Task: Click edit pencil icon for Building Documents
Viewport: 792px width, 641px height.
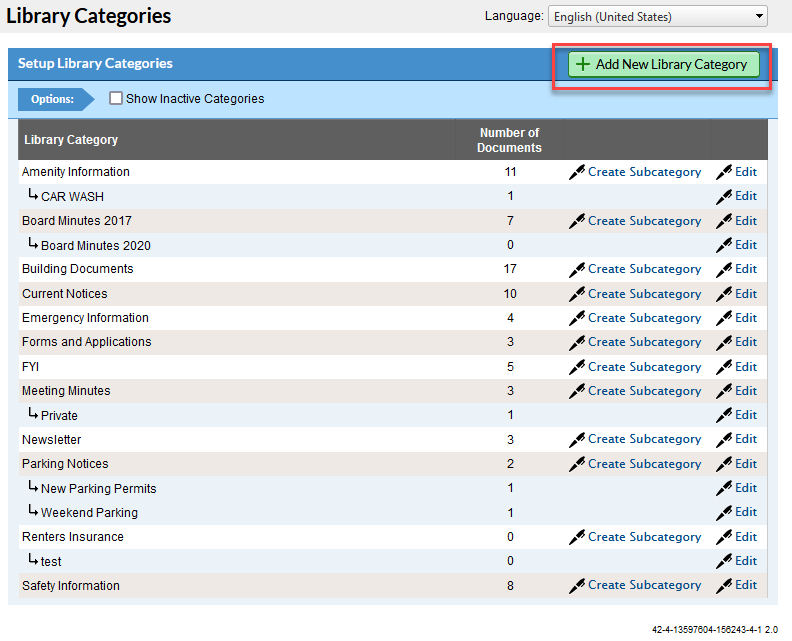Action: tap(724, 269)
